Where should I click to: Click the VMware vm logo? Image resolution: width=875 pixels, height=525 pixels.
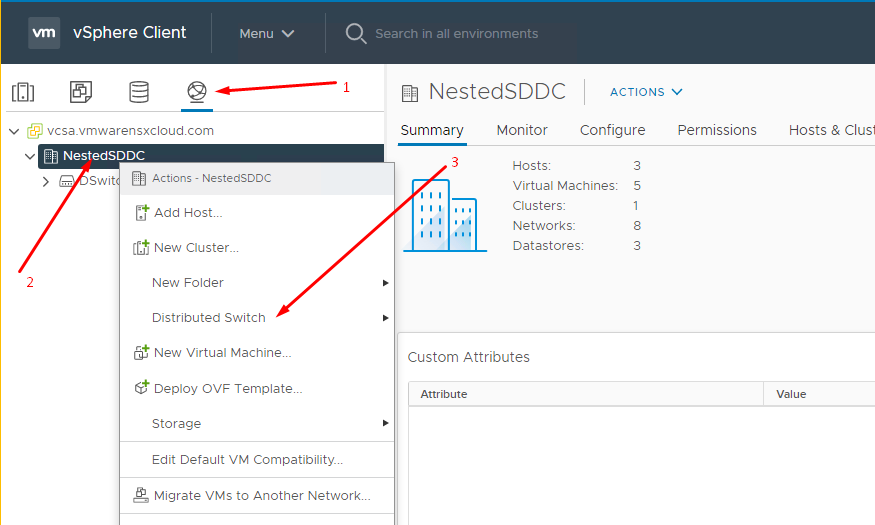(x=44, y=33)
